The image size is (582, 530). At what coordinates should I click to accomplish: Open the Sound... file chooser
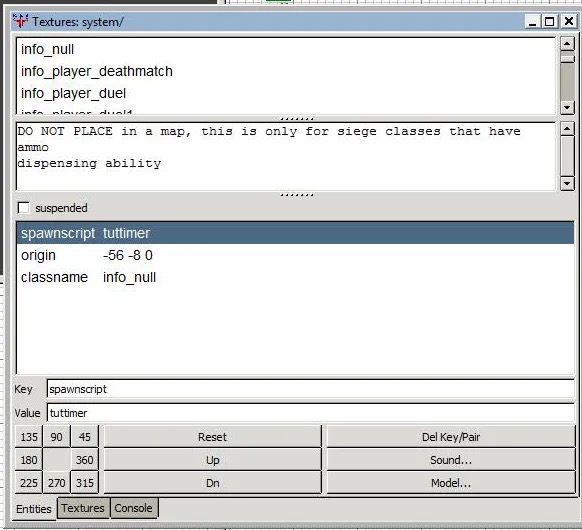click(x=451, y=460)
